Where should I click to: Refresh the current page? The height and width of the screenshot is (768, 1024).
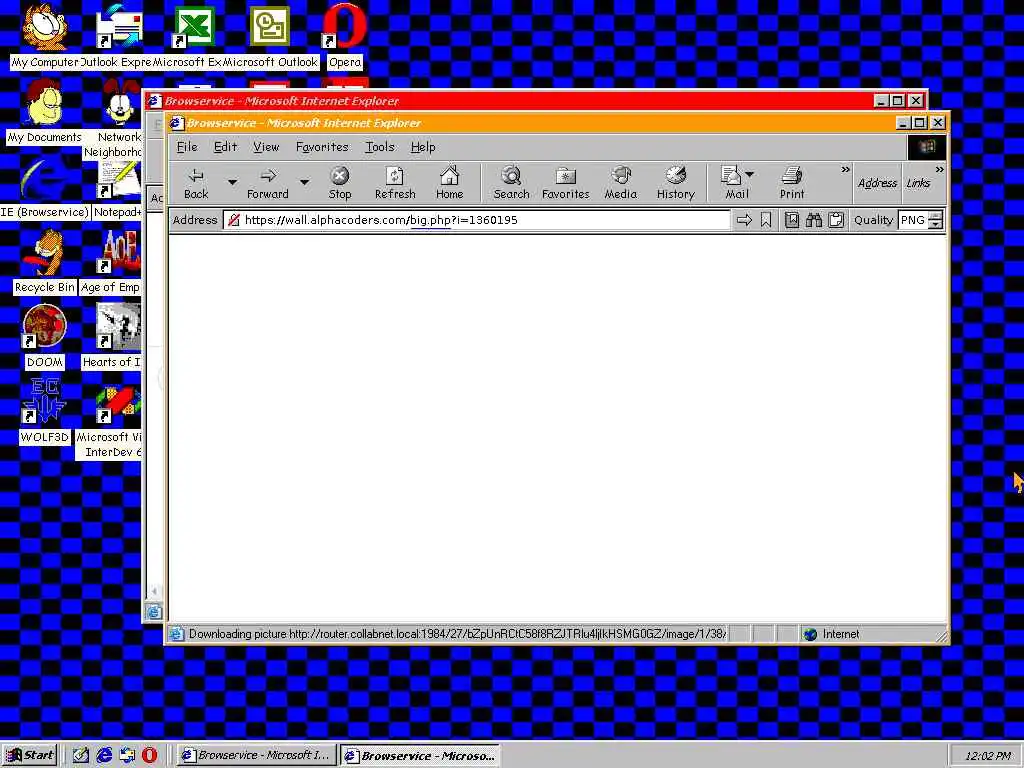coord(395,183)
